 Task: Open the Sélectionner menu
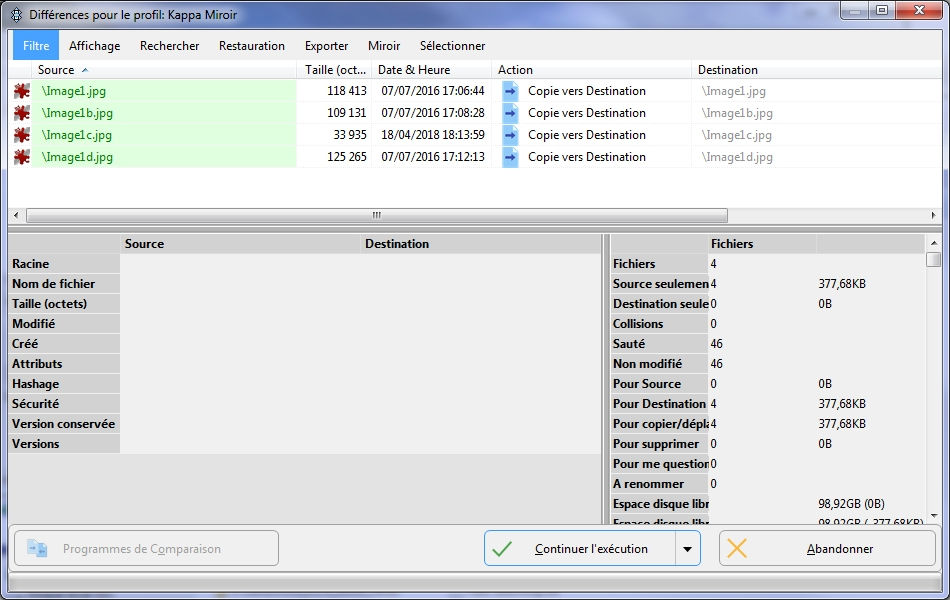pos(452,45)
